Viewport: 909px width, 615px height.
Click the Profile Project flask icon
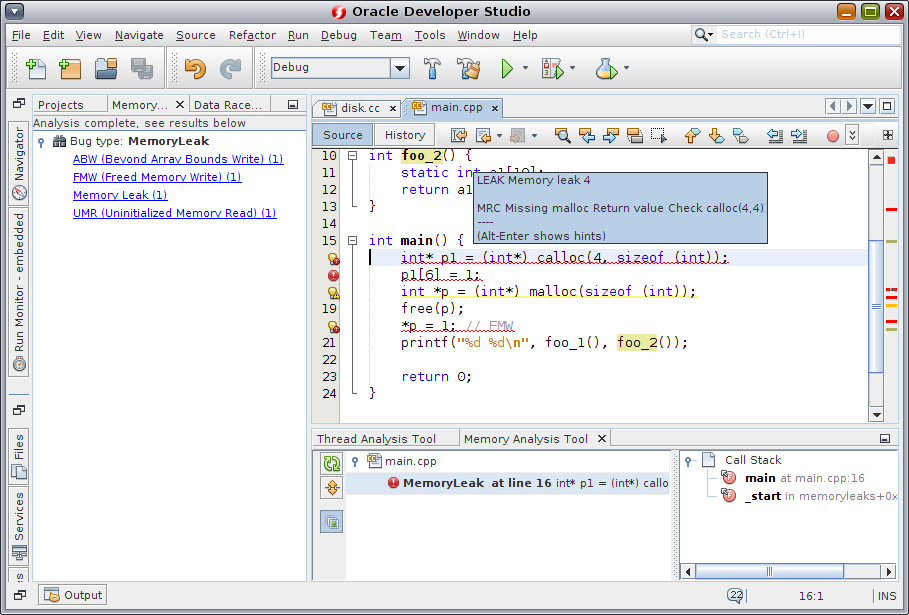click(x=604, y=68)
